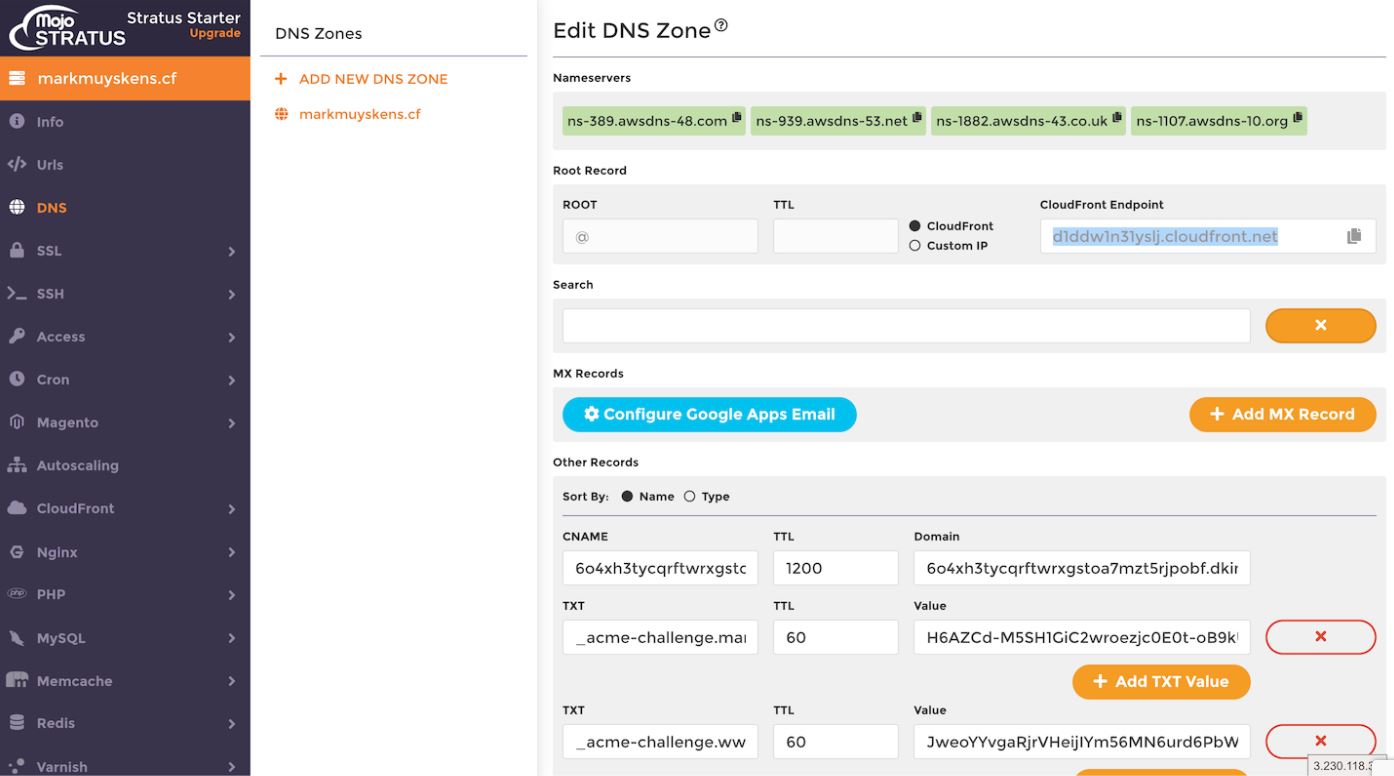Select the CloudFront radio option
Viewport: 1394px width, 776px height.
(915, 226)
